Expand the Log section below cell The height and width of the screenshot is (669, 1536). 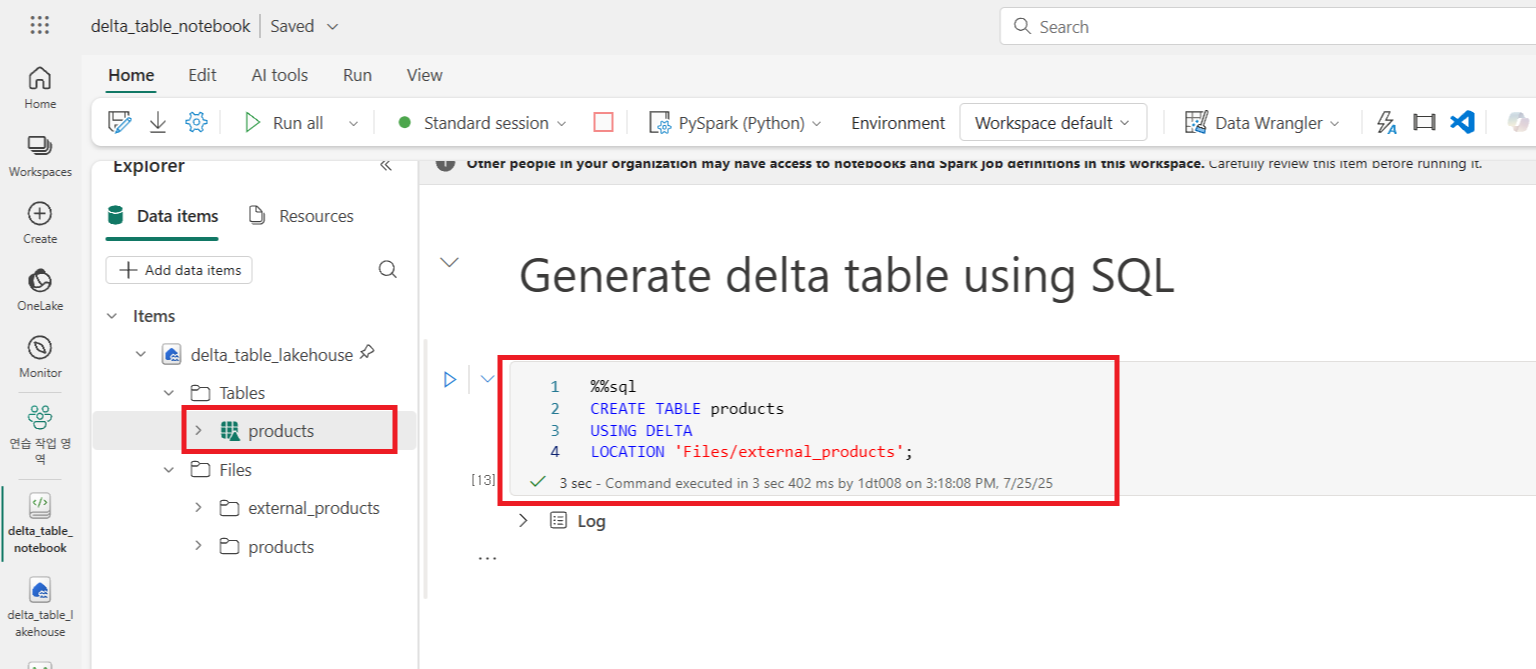tap(523, 520)
